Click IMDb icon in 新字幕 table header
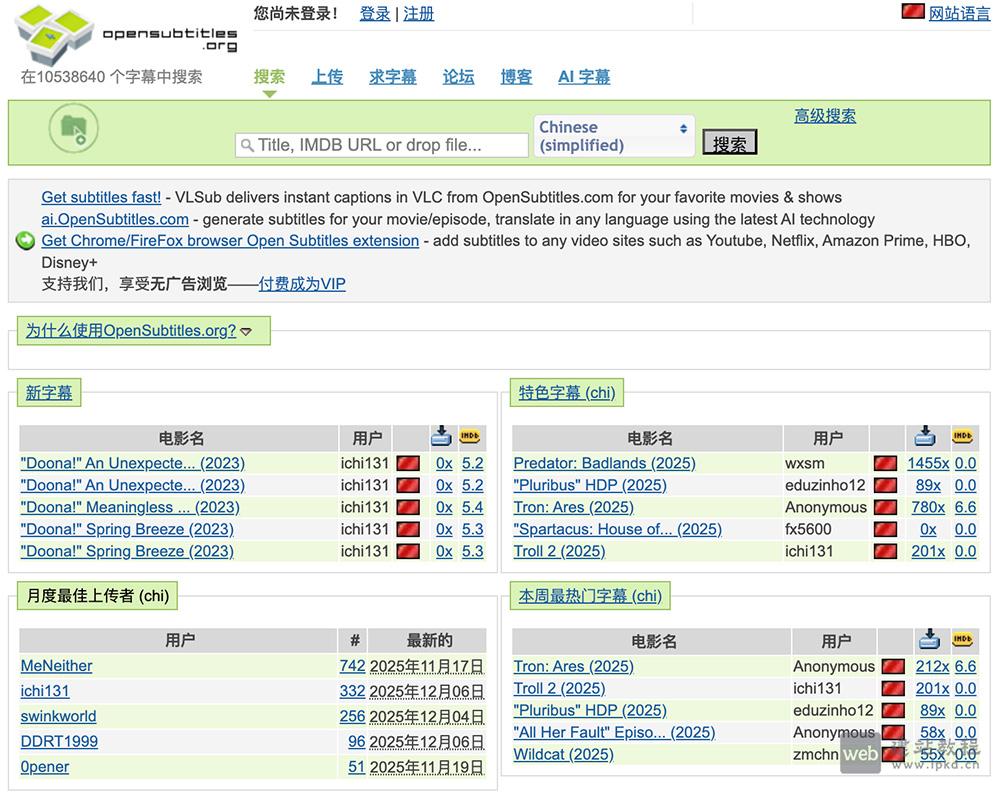The image size is (1000, 792). 471,437
